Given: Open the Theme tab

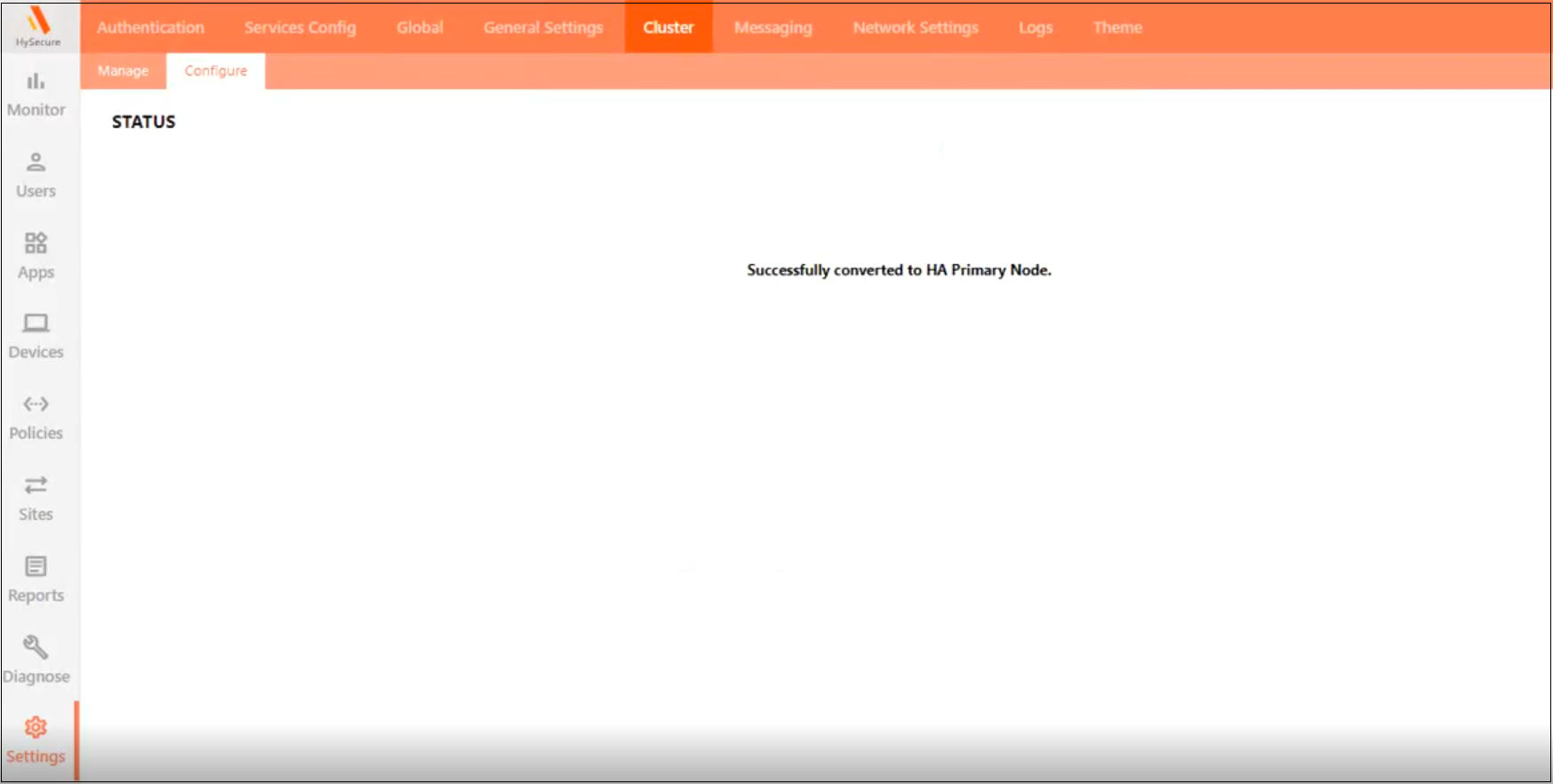Looking at the screenshot, I should click(x=1117, y=28).
